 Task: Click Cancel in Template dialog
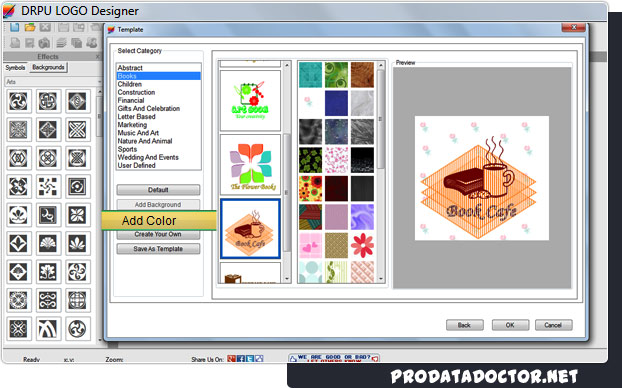[x=553, y=325]
